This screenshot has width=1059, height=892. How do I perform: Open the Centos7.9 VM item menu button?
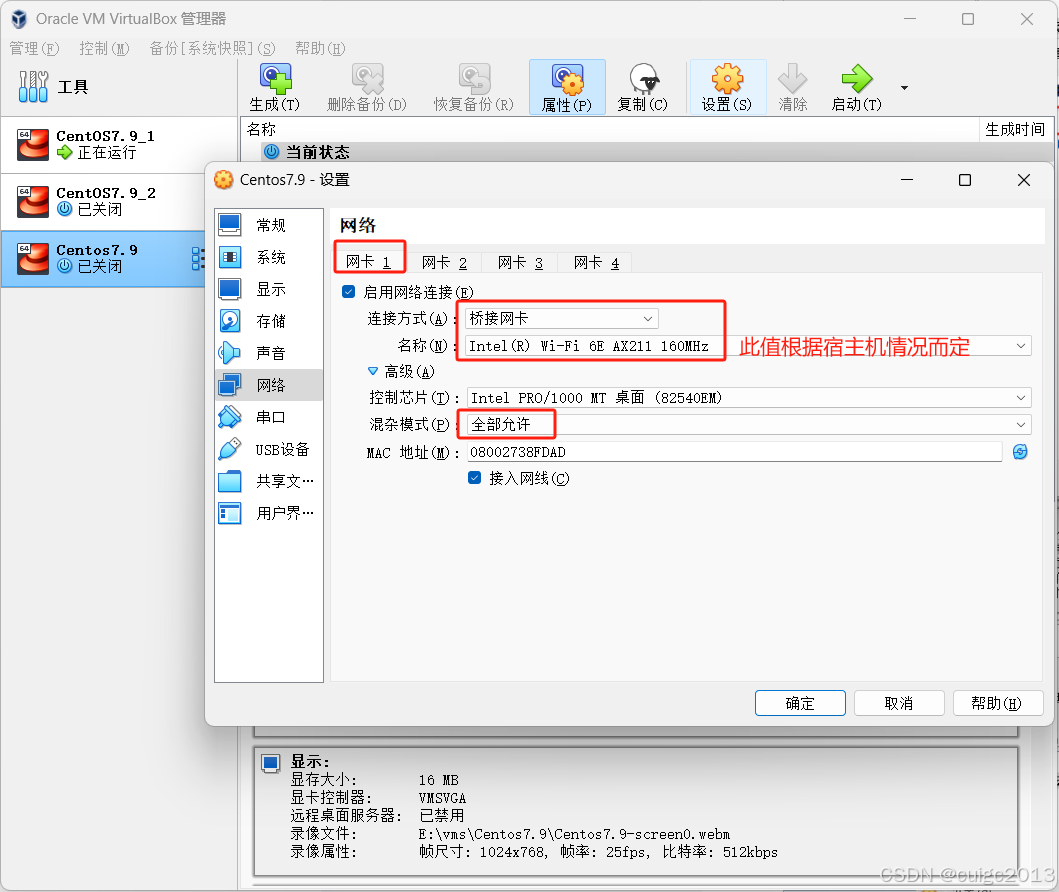tap(197, 259)
